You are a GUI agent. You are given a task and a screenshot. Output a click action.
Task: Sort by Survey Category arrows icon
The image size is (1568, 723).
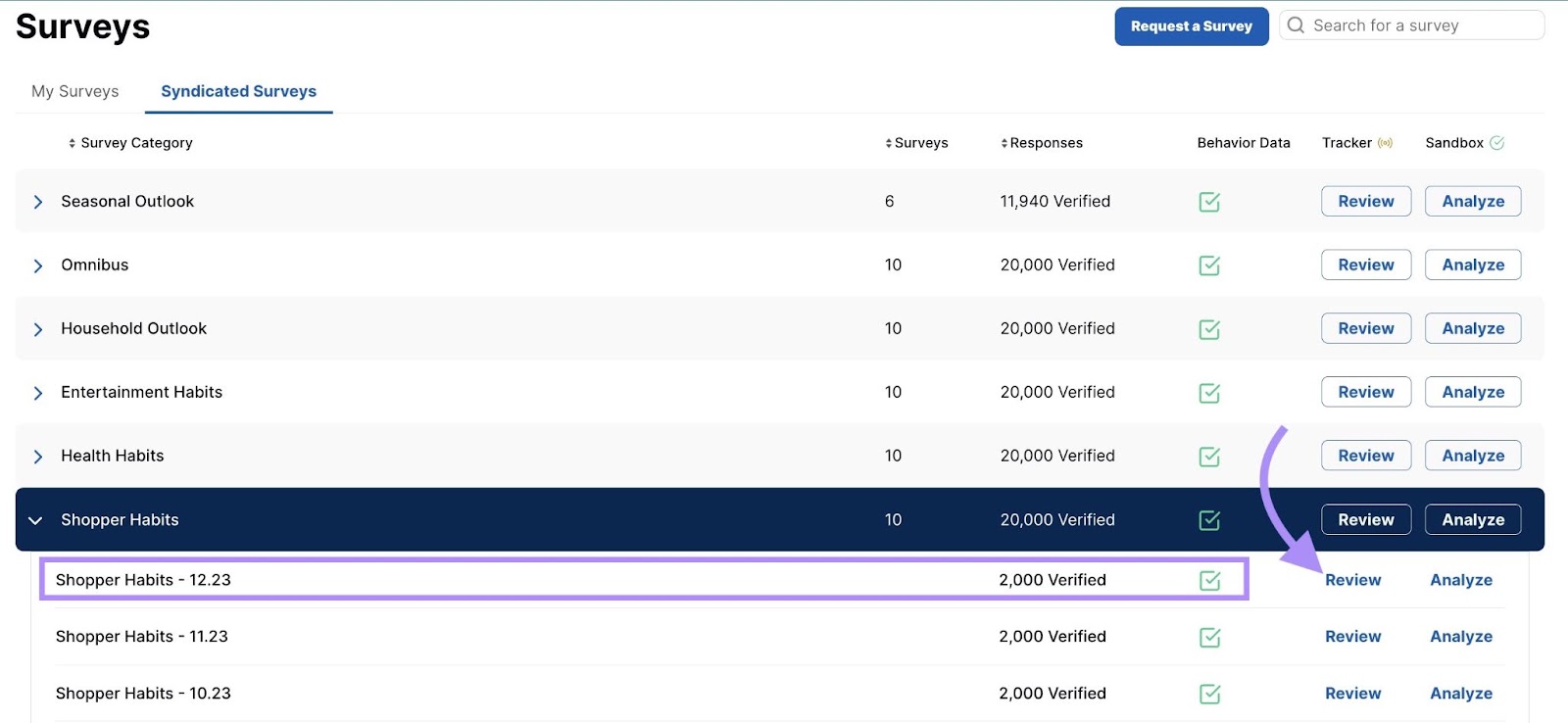(x=72, y=143)
